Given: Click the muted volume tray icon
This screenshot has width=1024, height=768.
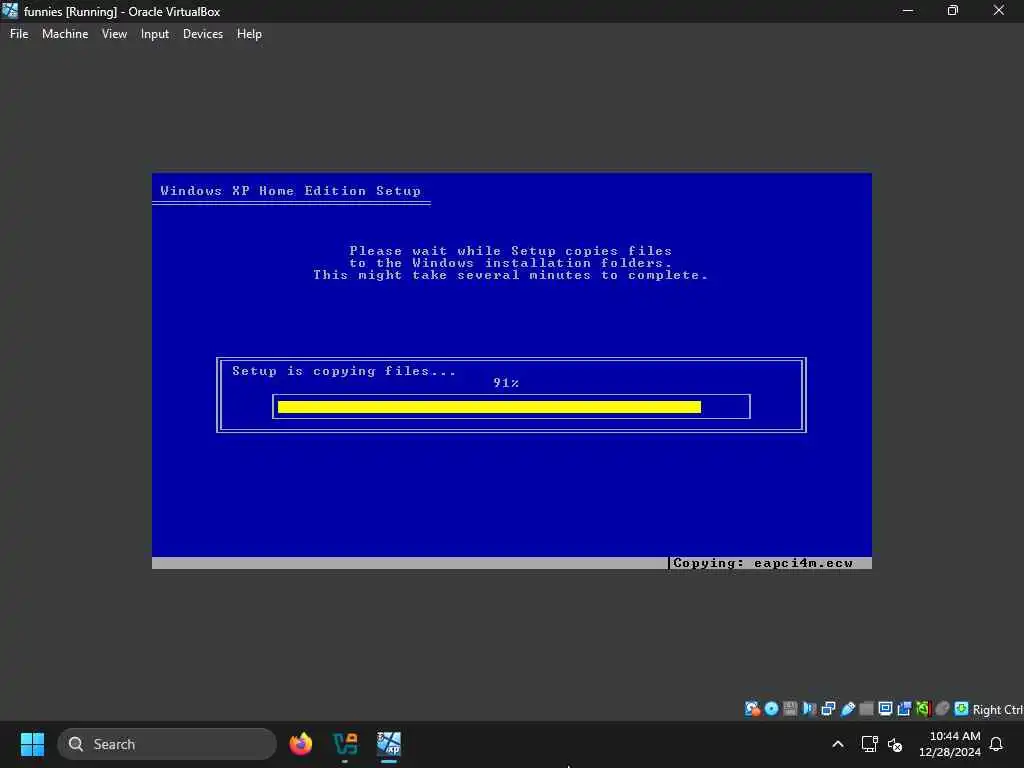Looking at the screenshot, I should [x=895, y=744].
